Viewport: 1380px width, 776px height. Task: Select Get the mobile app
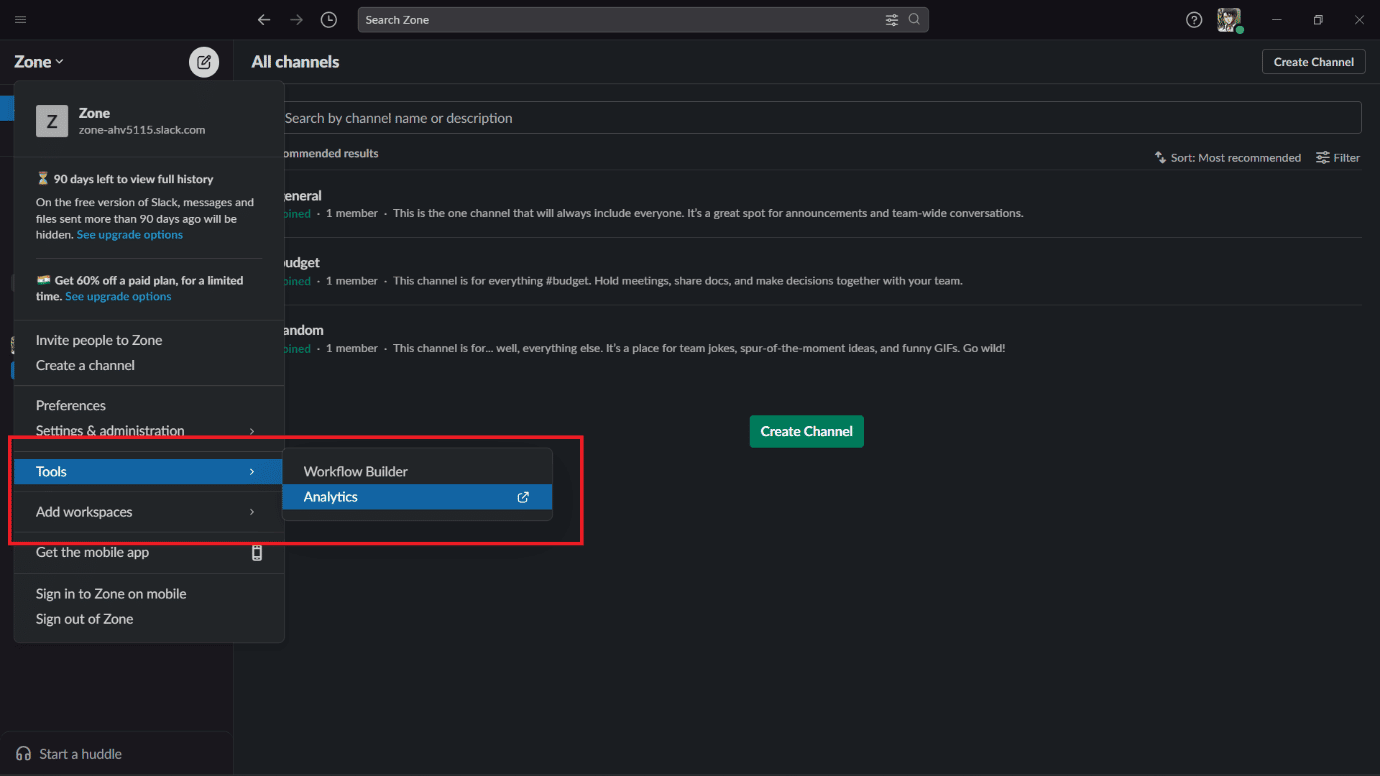(x=149, y=553)
